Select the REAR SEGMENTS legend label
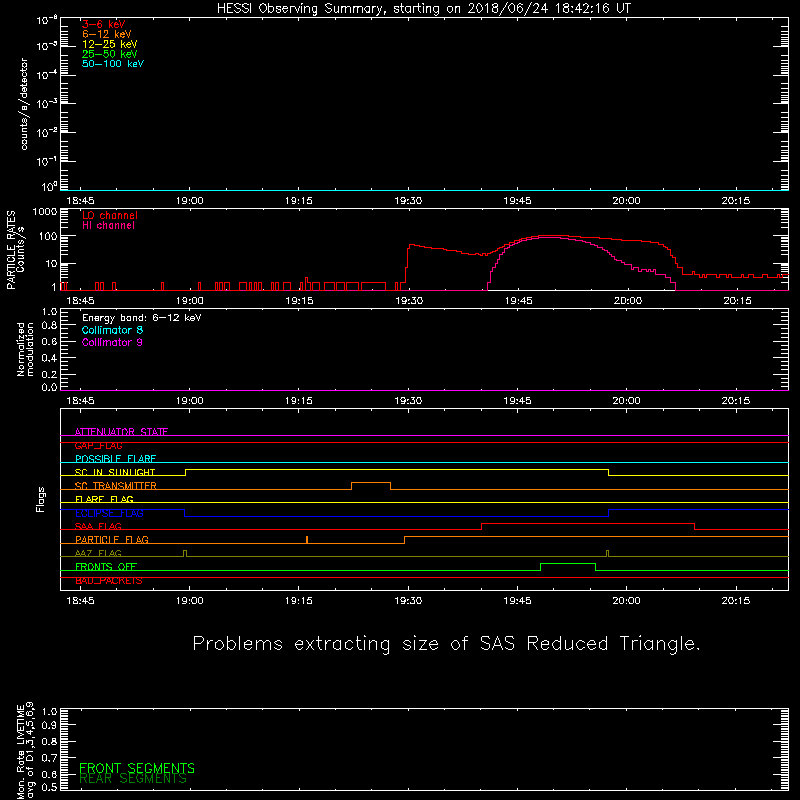800x800 pixels. (133, 779)
